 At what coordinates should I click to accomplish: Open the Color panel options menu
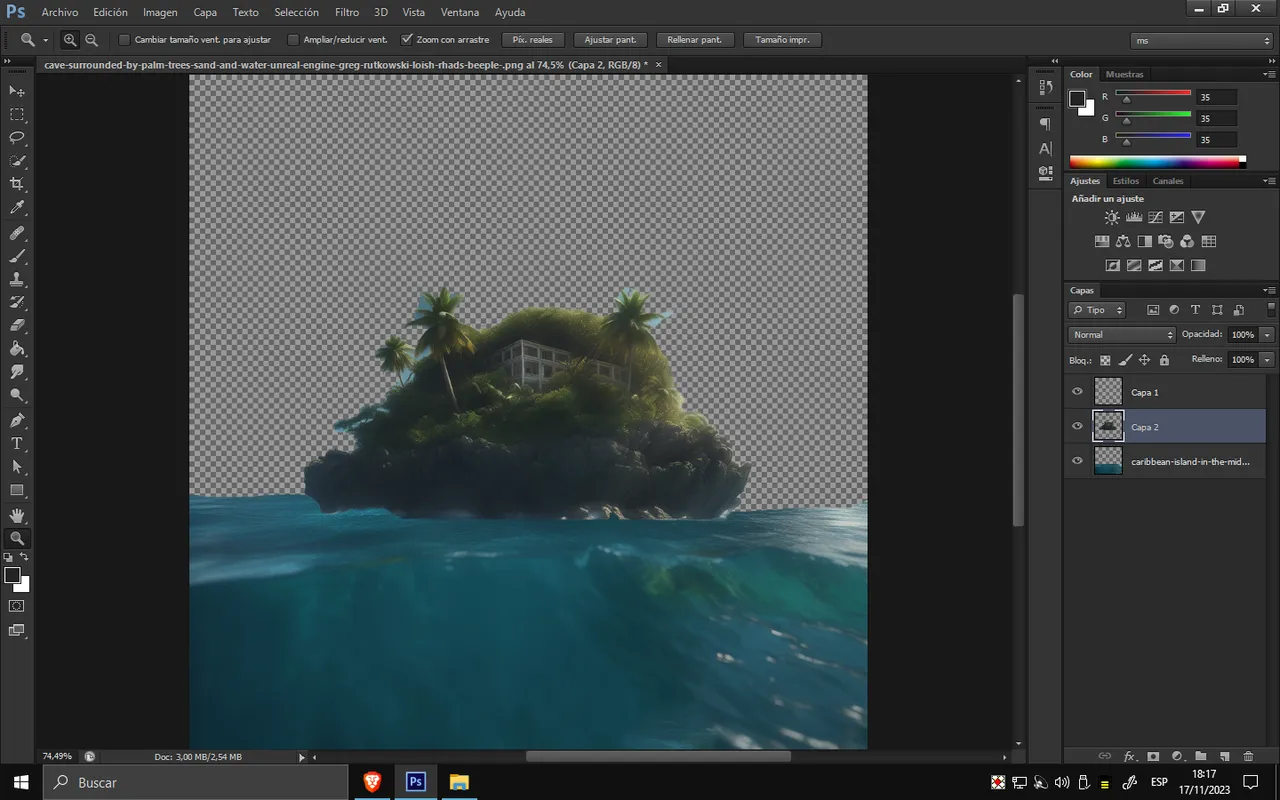coord(1268,74)
